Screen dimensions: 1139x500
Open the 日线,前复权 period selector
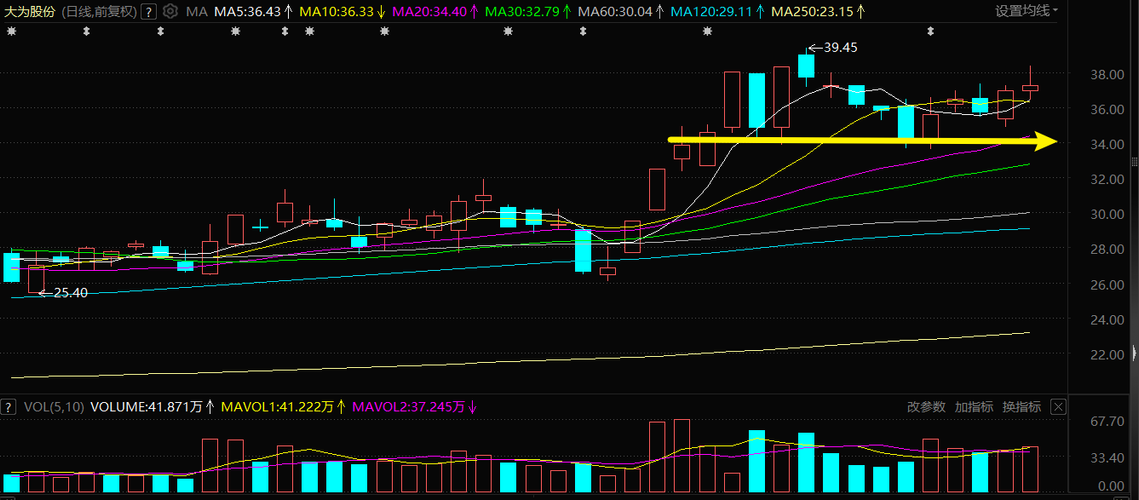pos(97,12)
